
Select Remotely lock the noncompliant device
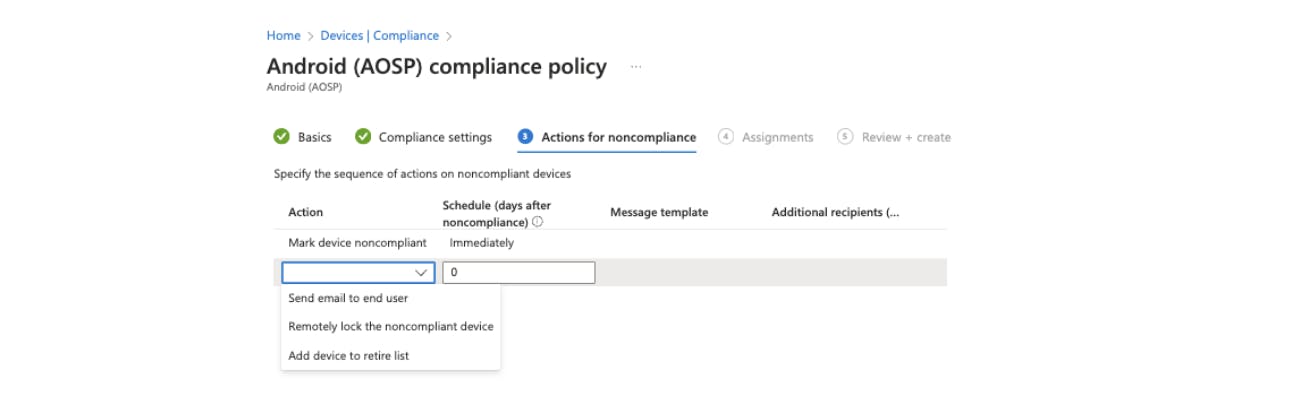pyautogui.click(x=390, y=326)
